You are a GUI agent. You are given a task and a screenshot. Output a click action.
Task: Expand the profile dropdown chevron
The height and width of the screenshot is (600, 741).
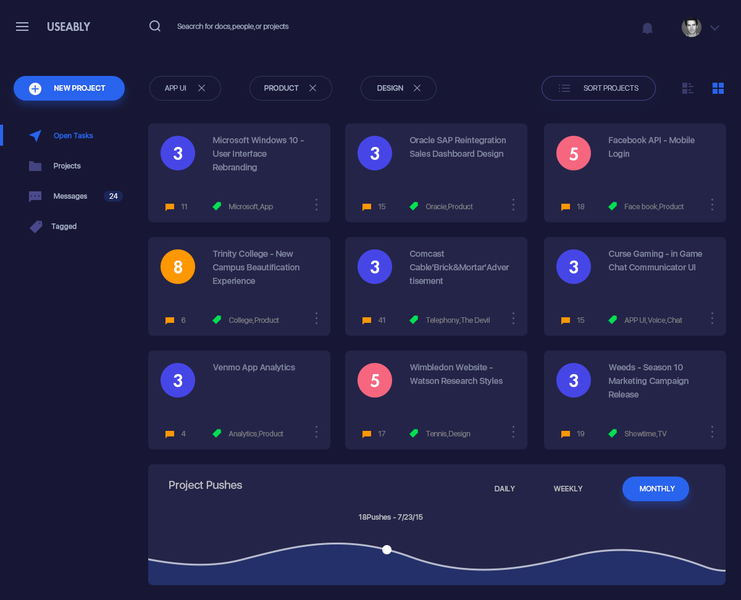point(715,28)
